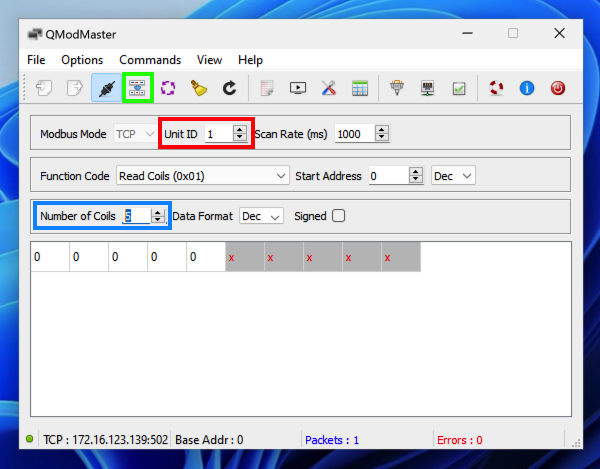
Task: Decrease the Scan Rate value
Action: pyautogui.click(x=382, y=138)
